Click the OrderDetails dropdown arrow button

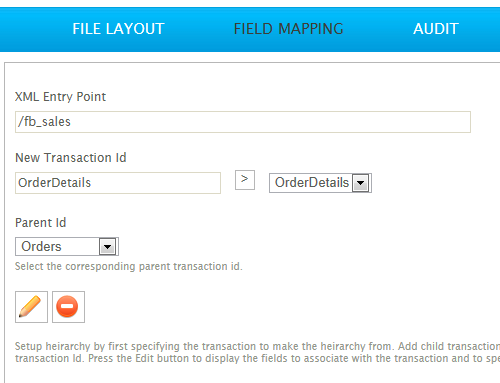(x=360, y=183)
